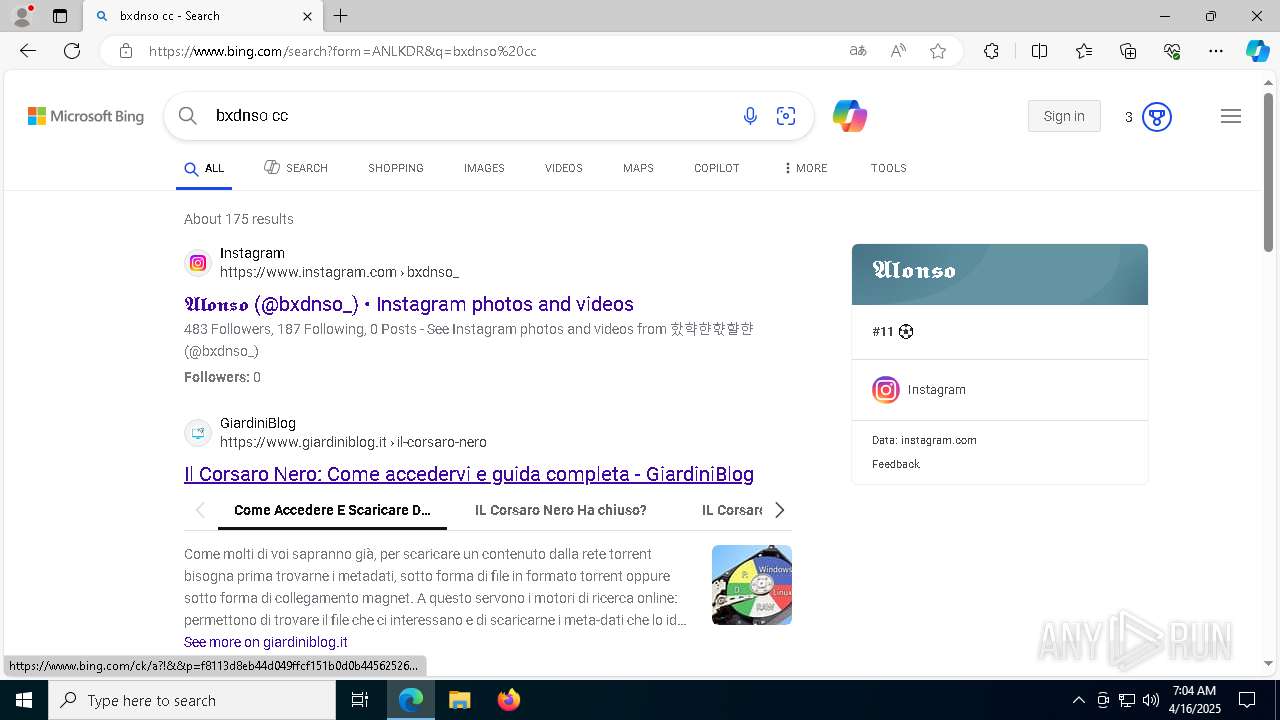Switch to MAPS tab
The width and height of the screenshot is (1280, 720).
coord(638,168)
